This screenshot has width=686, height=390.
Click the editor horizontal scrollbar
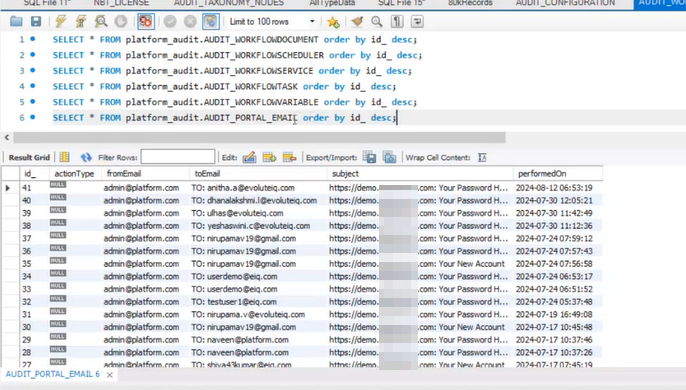click(x=259, y=137)
